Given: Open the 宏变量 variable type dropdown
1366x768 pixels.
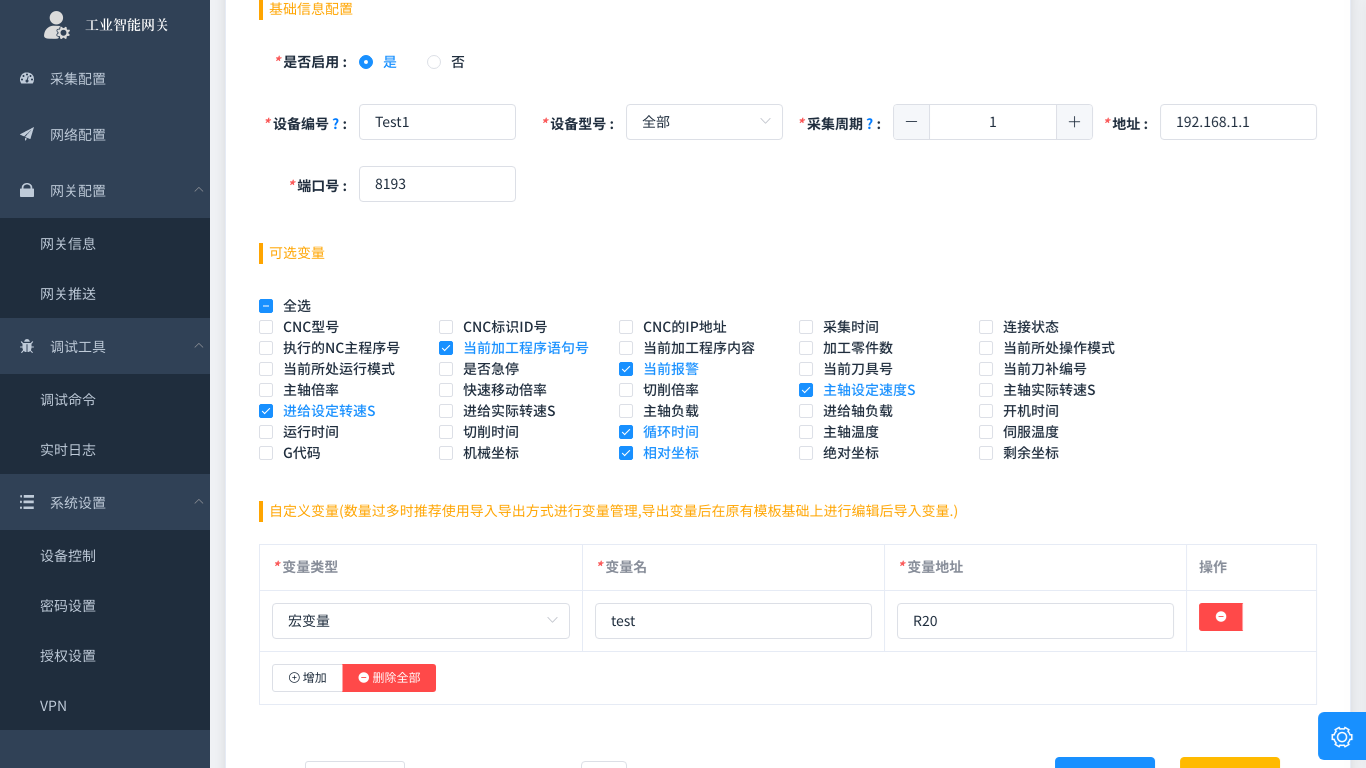Looking at the screenshot, I should (421, 621).
